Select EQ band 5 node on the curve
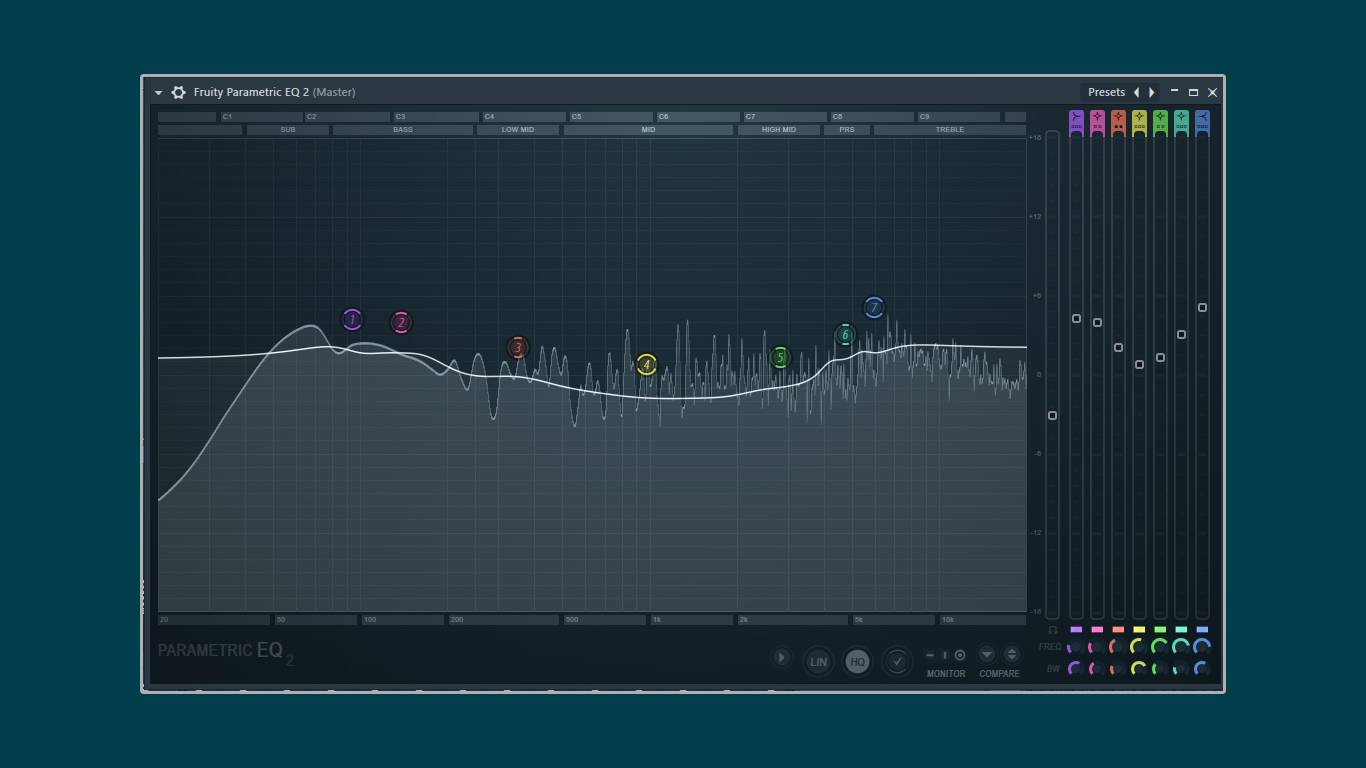Screen dimensions: 1366x768 [x=780, y=357]
